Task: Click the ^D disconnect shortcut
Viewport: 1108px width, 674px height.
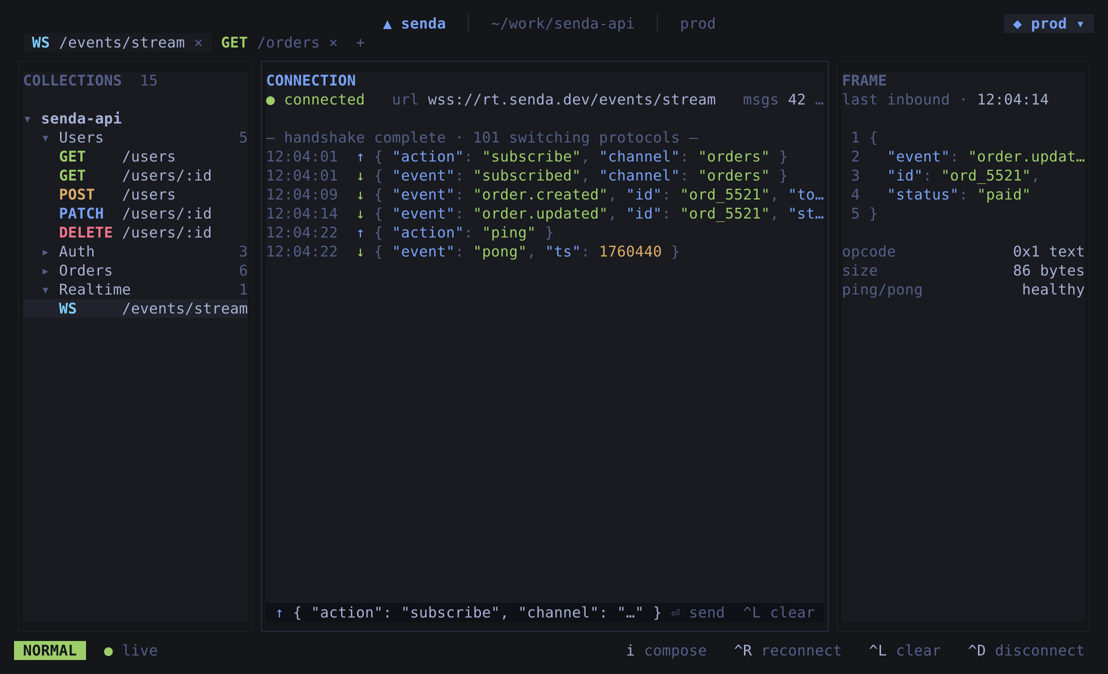Action: pos(1026,651)
